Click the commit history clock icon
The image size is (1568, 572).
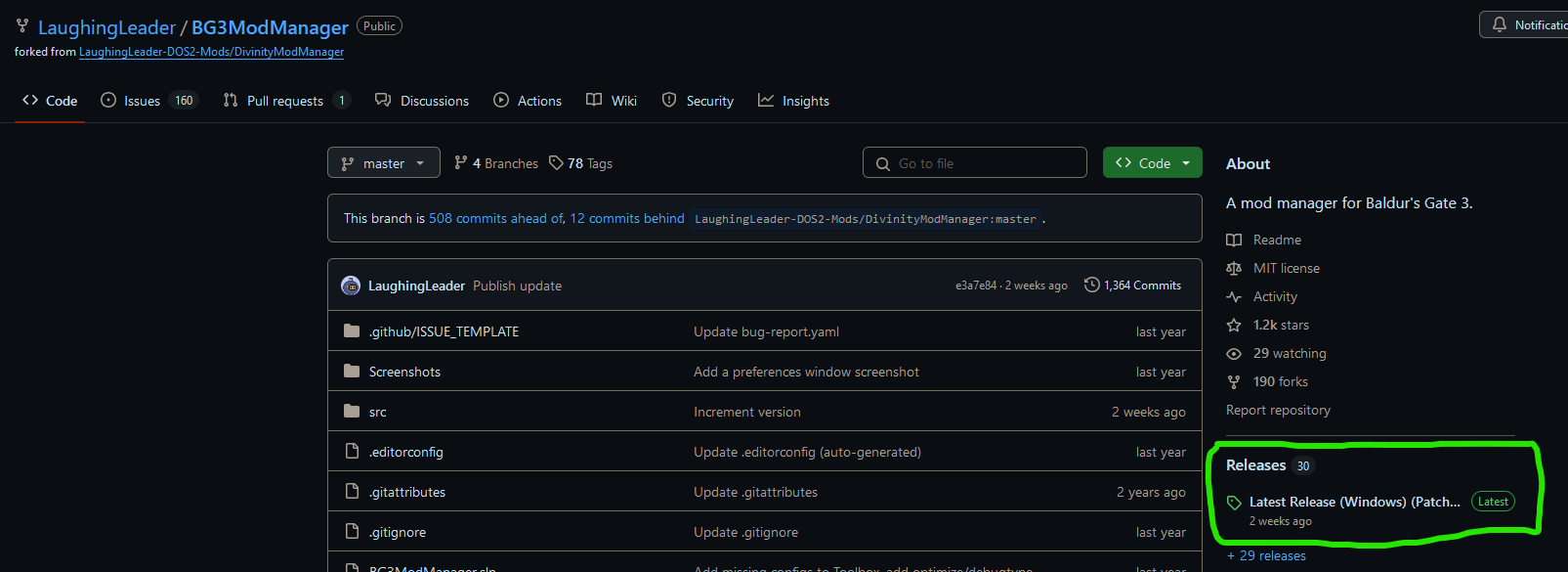click(1091, 285)
